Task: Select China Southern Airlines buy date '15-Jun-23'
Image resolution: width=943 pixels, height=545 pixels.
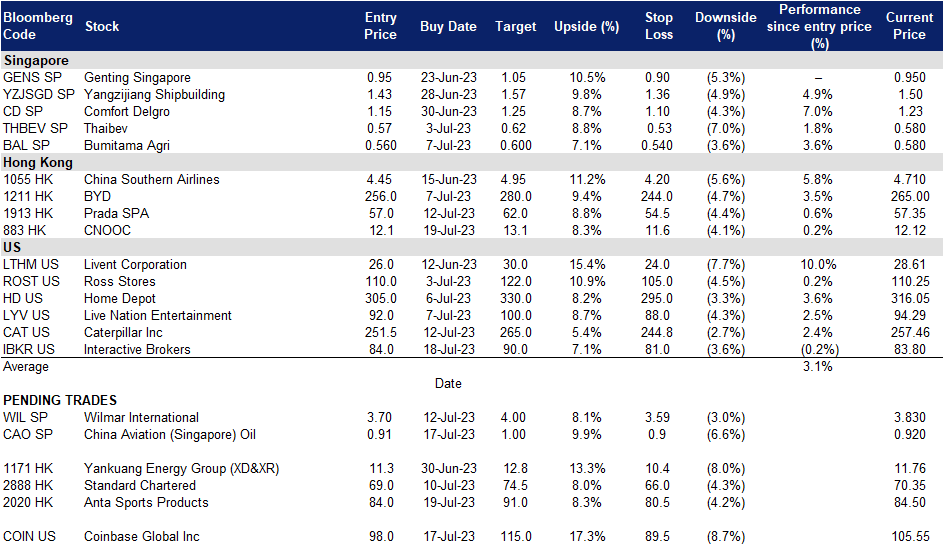Action: click(x=449, y=179)
